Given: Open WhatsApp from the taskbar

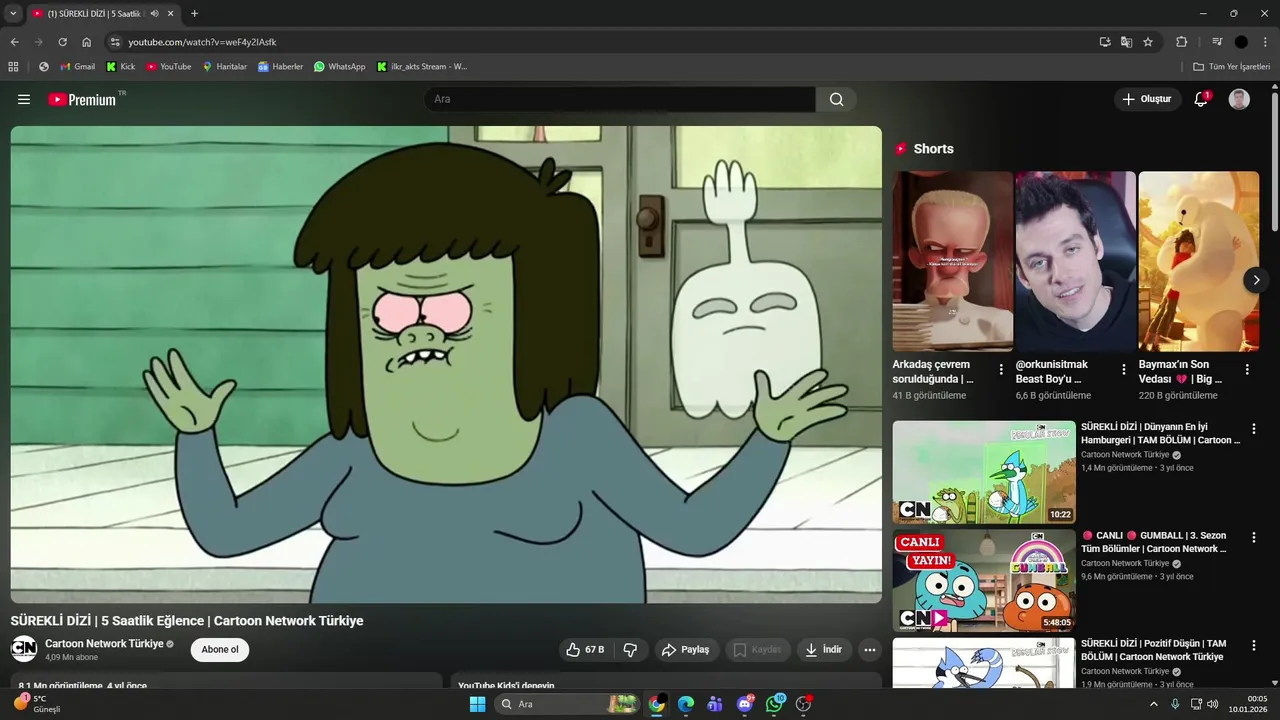Looking at the screenshot, I should [775, 704].
